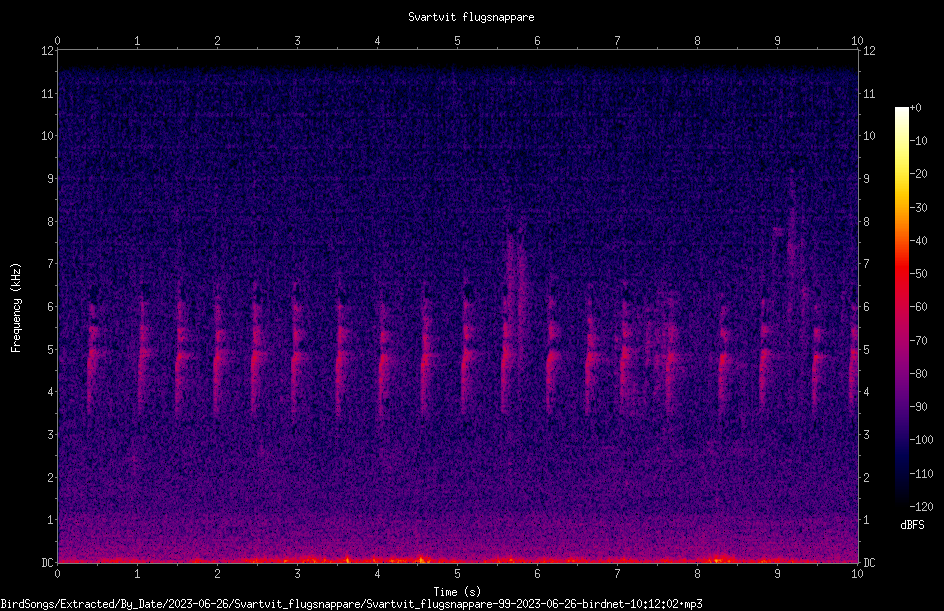Viewport: 944px width, 611px height.
Task: Click the '7' tick on the left frequency axis
Action: point(51,264)
